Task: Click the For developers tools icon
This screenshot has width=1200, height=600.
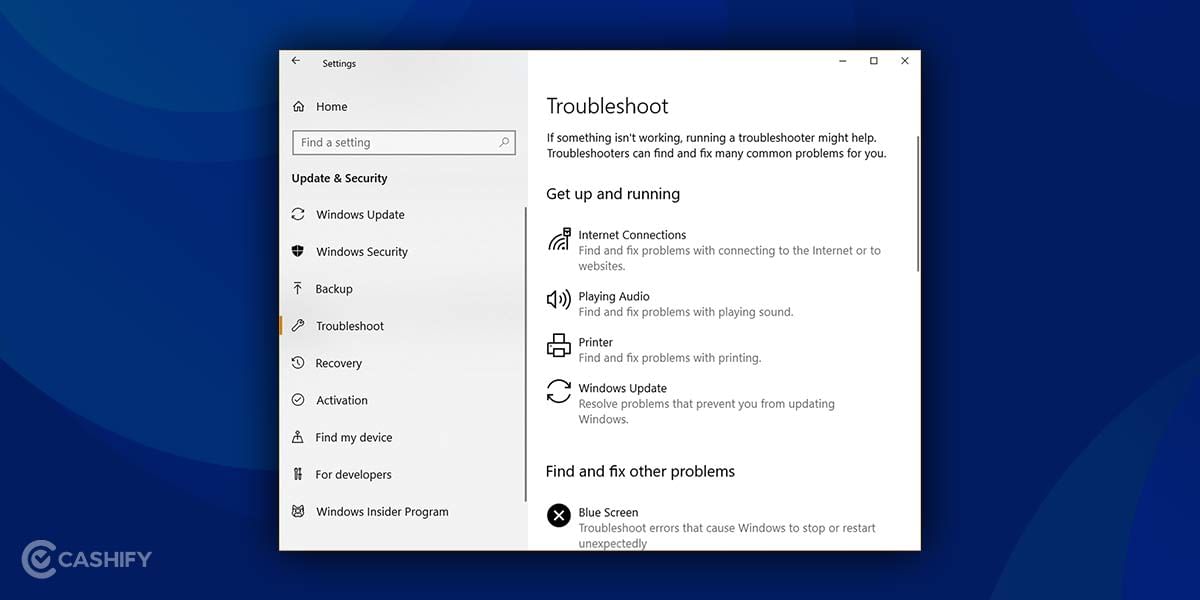Action: (x=298, y=474)
